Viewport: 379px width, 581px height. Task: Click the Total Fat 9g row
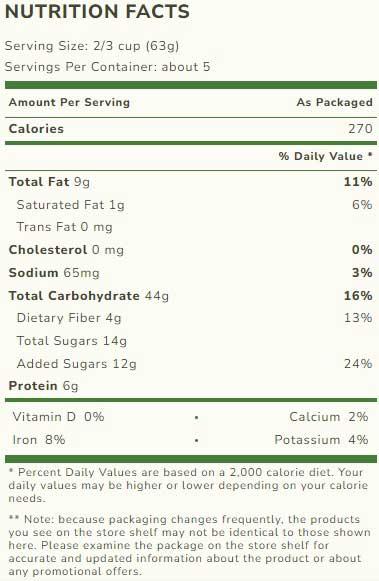pos(190,182)
